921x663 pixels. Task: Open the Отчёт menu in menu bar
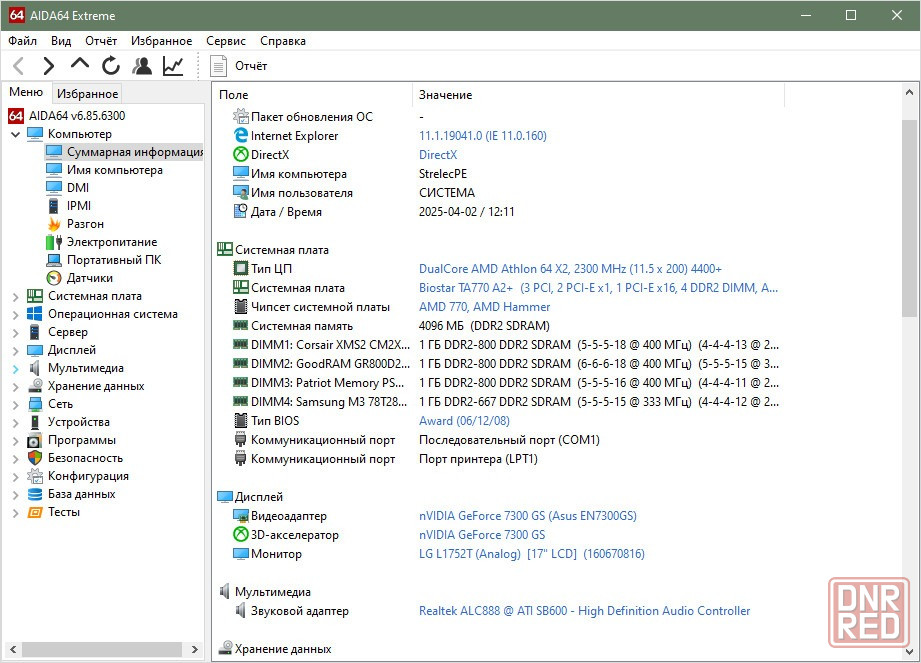point(101,41)
